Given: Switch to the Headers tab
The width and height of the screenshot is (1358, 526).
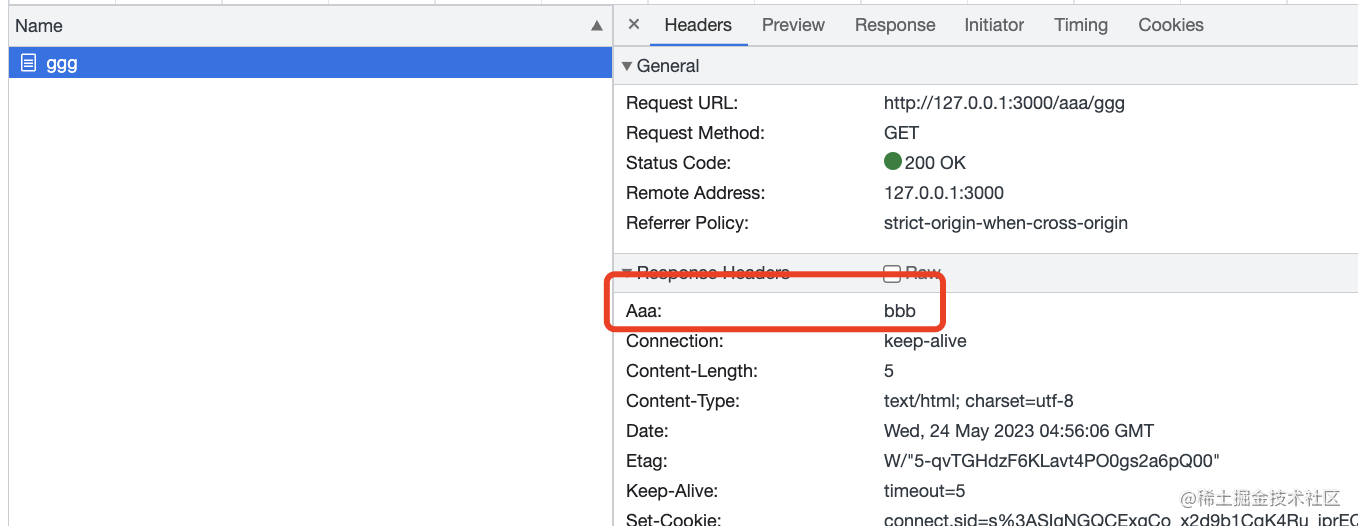Looking at the screenshot, I should [x=697, y=25].
